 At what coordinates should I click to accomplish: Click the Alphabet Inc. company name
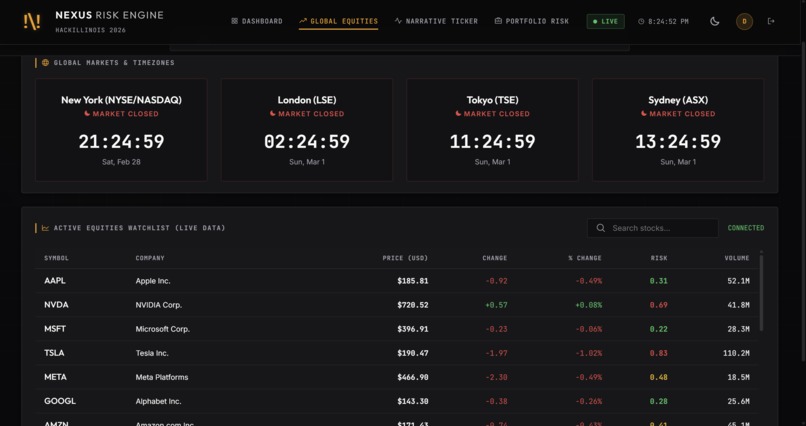158,401
